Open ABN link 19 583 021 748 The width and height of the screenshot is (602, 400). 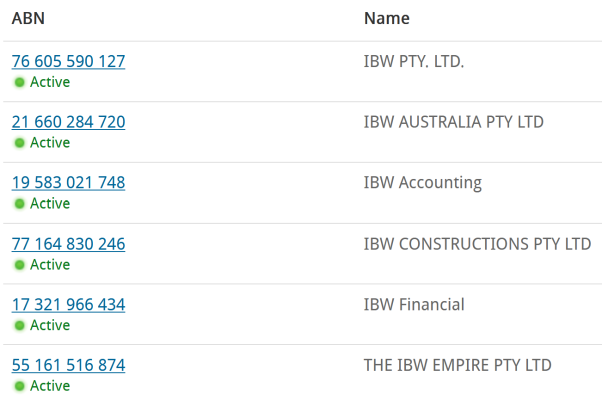68,183
